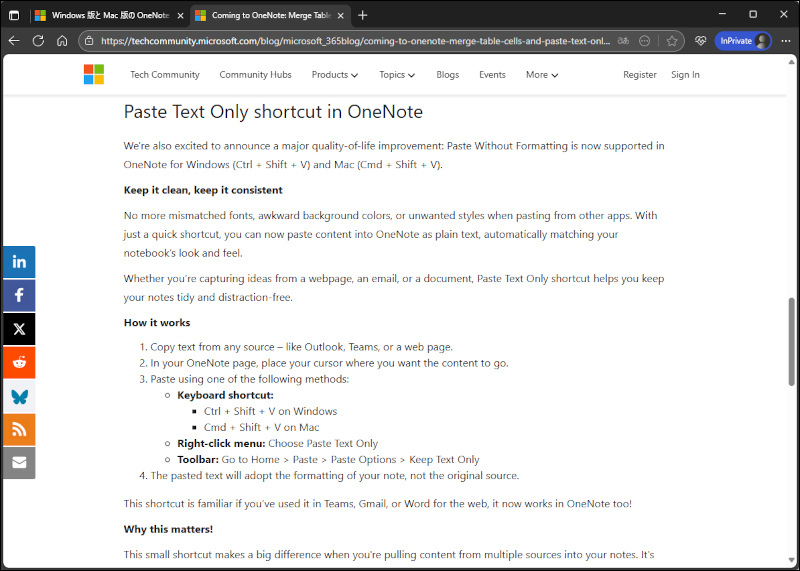Share the article on LinkedIn
Image resolution: width=800 pixels, height=571 pixels.
click(x=18, y=262)
